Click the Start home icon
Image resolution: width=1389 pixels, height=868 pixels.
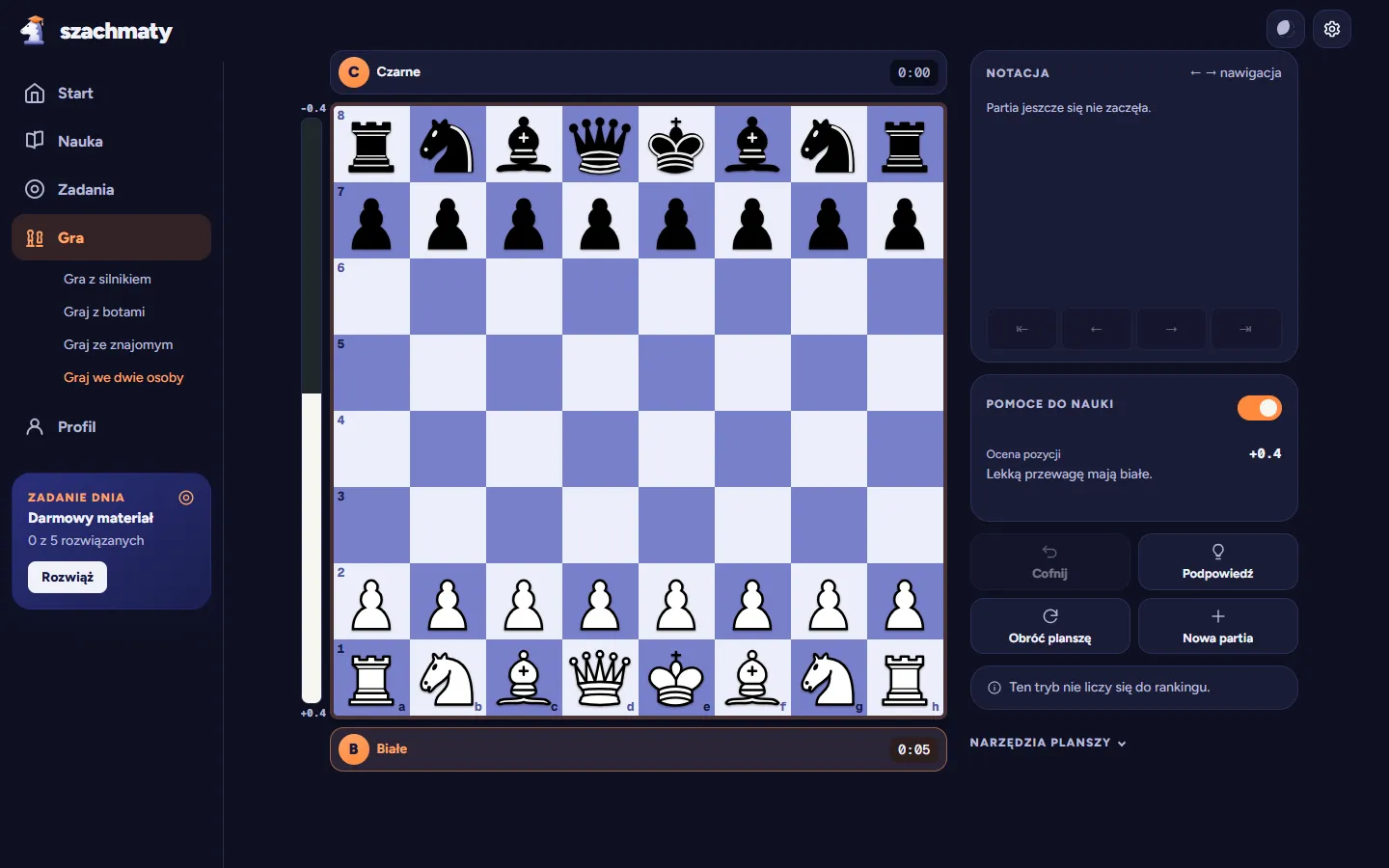click(x=35, y=94)
